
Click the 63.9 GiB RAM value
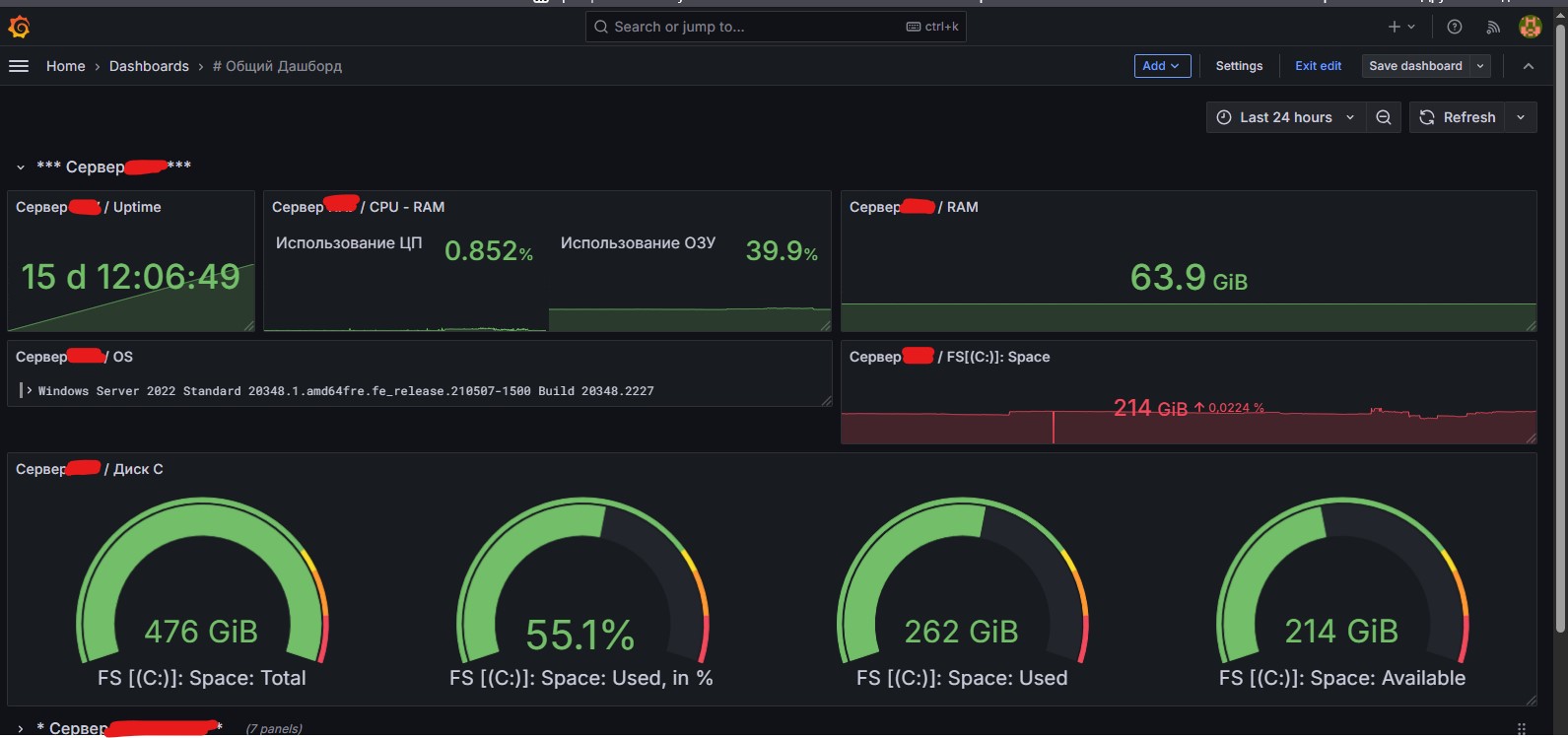pyautogui.click(x=1189, y=278)
